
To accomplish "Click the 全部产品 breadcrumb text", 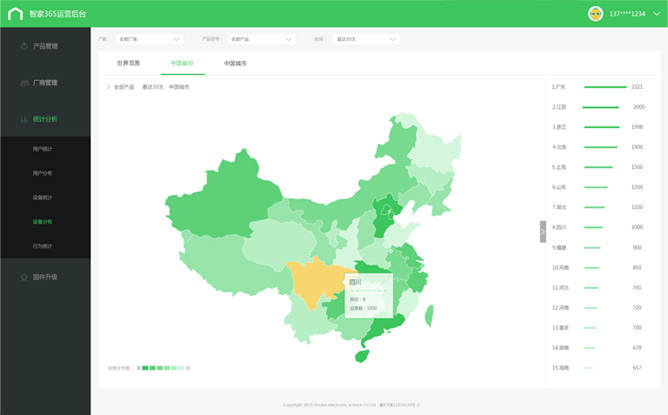I will pos(124,87).
